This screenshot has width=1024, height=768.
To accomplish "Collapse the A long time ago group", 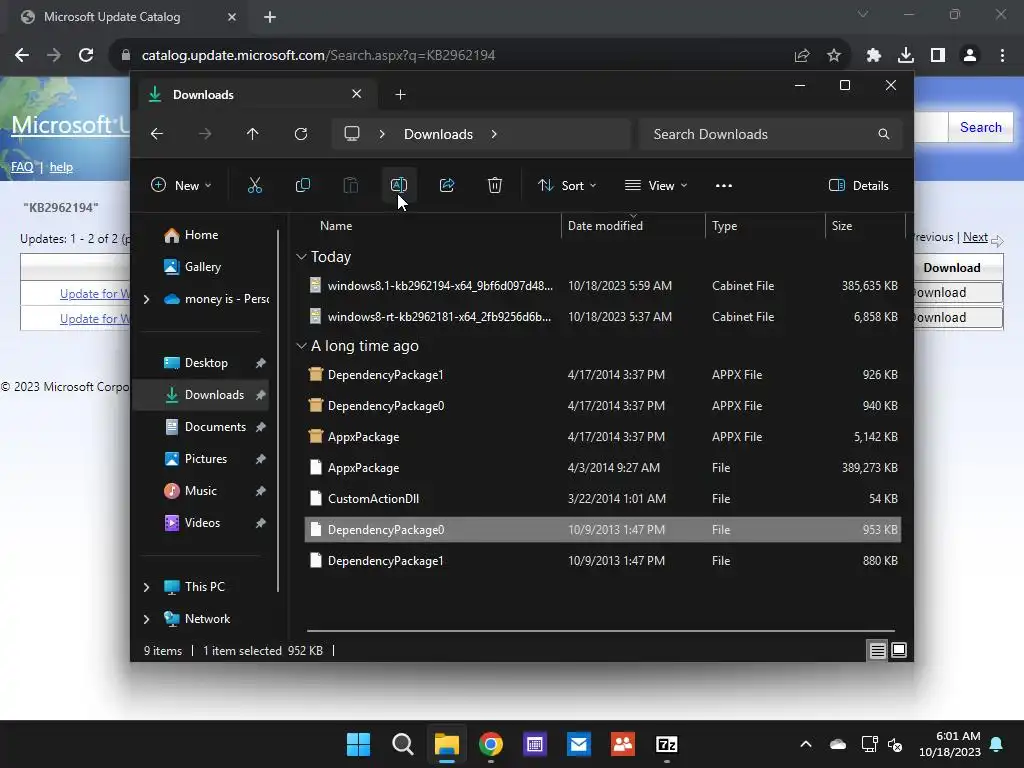I will pyautogui.click(x=301, y=345).
